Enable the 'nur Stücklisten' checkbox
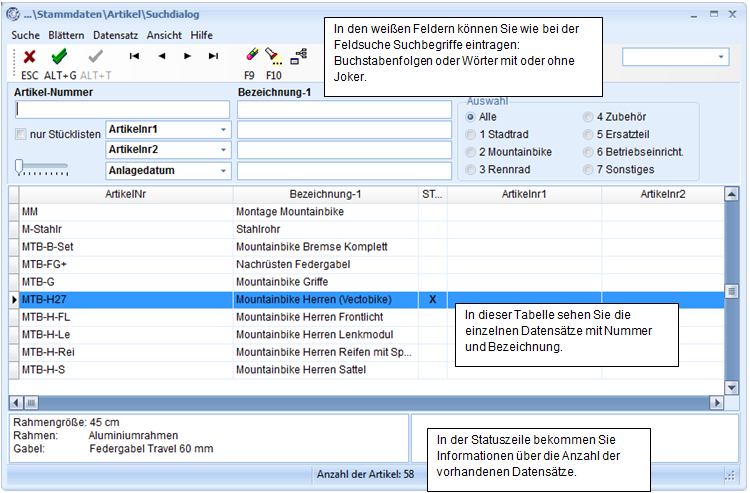The image size is (750, 493). pyautogui.click(x=21, y=134)
